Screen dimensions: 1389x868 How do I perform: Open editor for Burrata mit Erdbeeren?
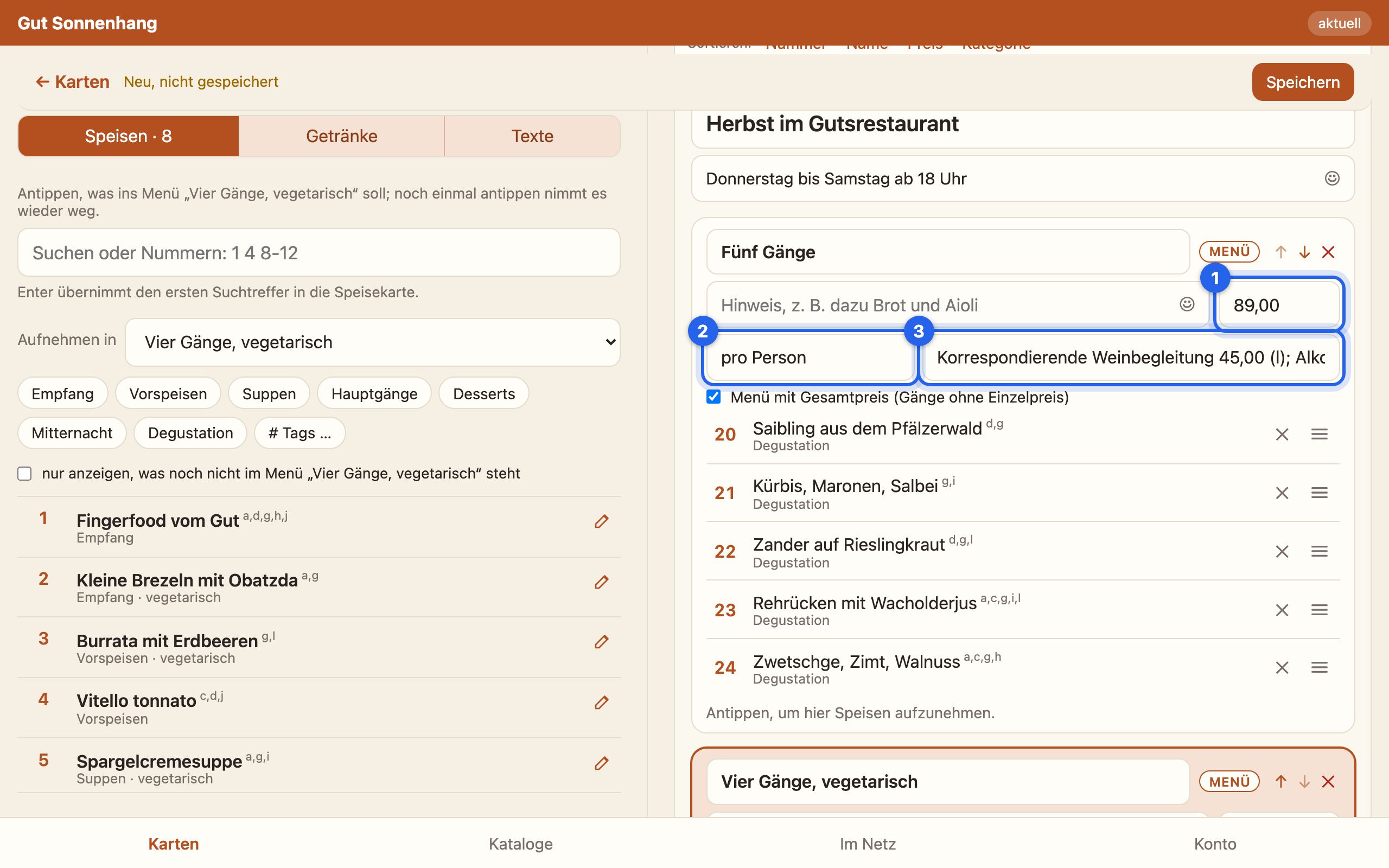[601, 642]
